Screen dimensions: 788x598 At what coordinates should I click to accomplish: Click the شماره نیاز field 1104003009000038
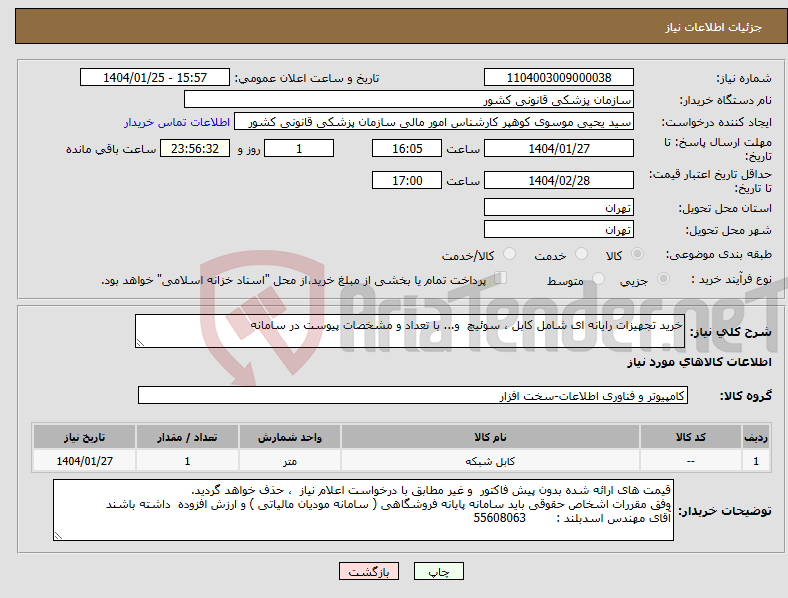(x=559, y=78)
